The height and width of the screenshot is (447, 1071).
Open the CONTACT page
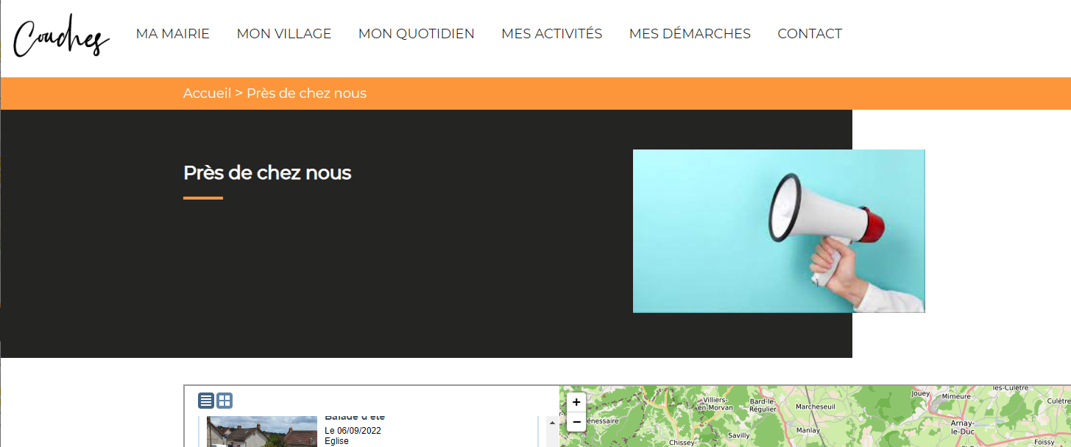click(x=810, y=33)
